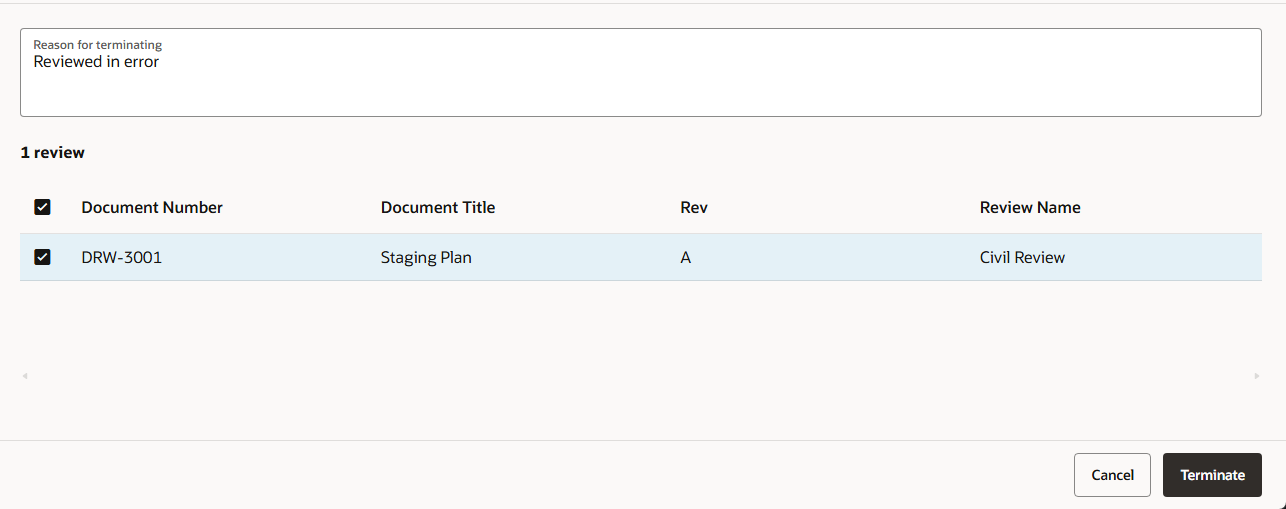Viewport: 1286px width, 509px height.
Task: Place cursor in 'Reviewed in error' text
Action: click(x=96, y=62)
